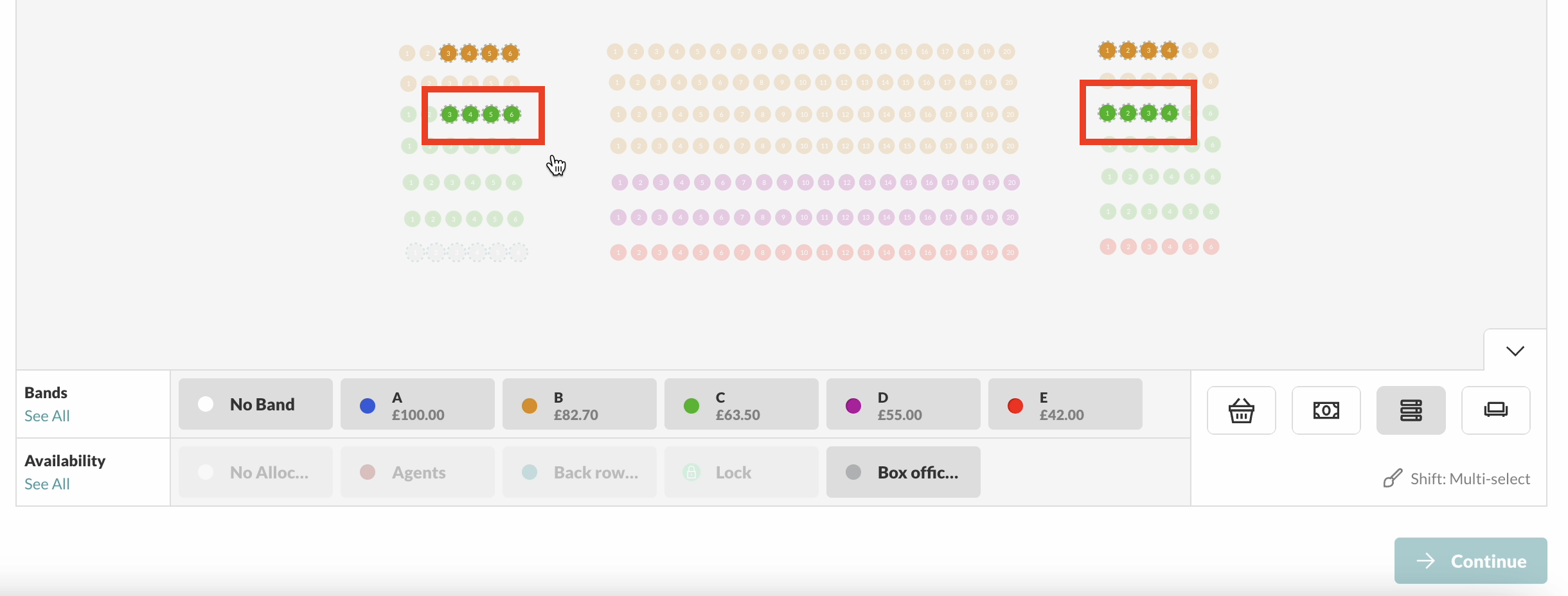Select the Box office availability option

[904, 472]
